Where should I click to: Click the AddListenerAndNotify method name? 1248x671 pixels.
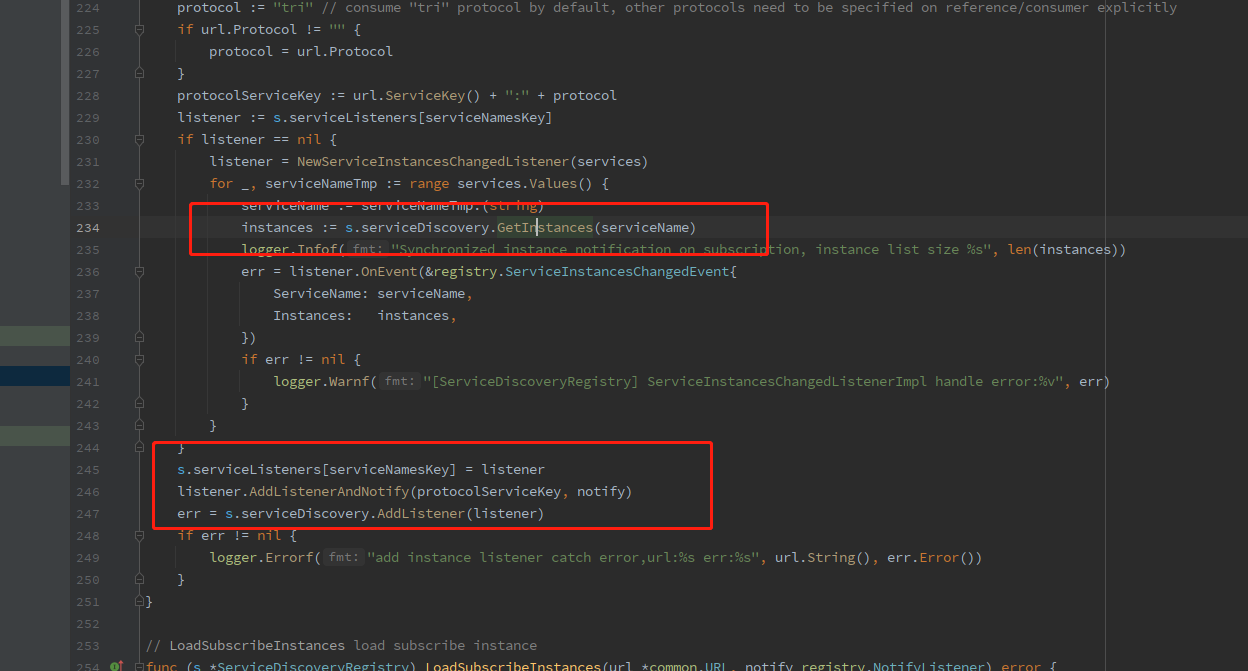328,492
